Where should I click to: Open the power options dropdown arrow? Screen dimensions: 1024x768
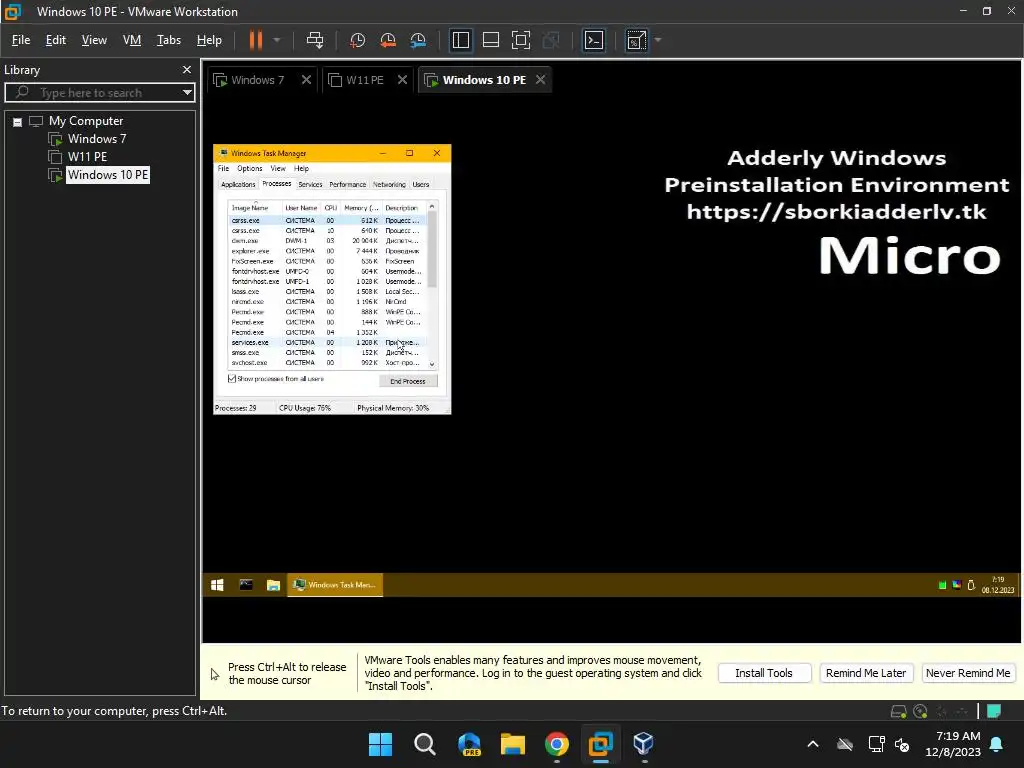(277, 40)
